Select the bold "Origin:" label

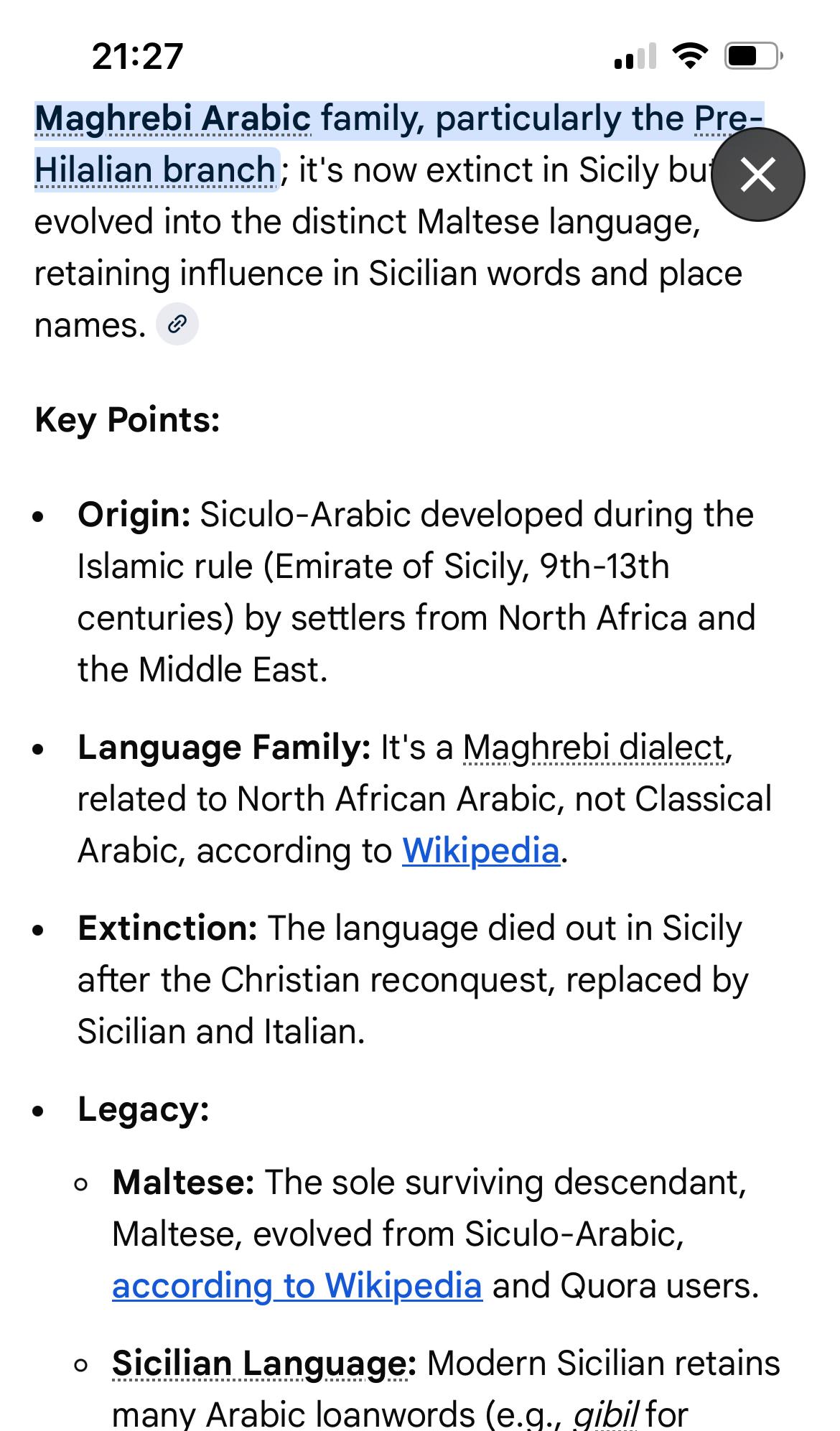134,515
